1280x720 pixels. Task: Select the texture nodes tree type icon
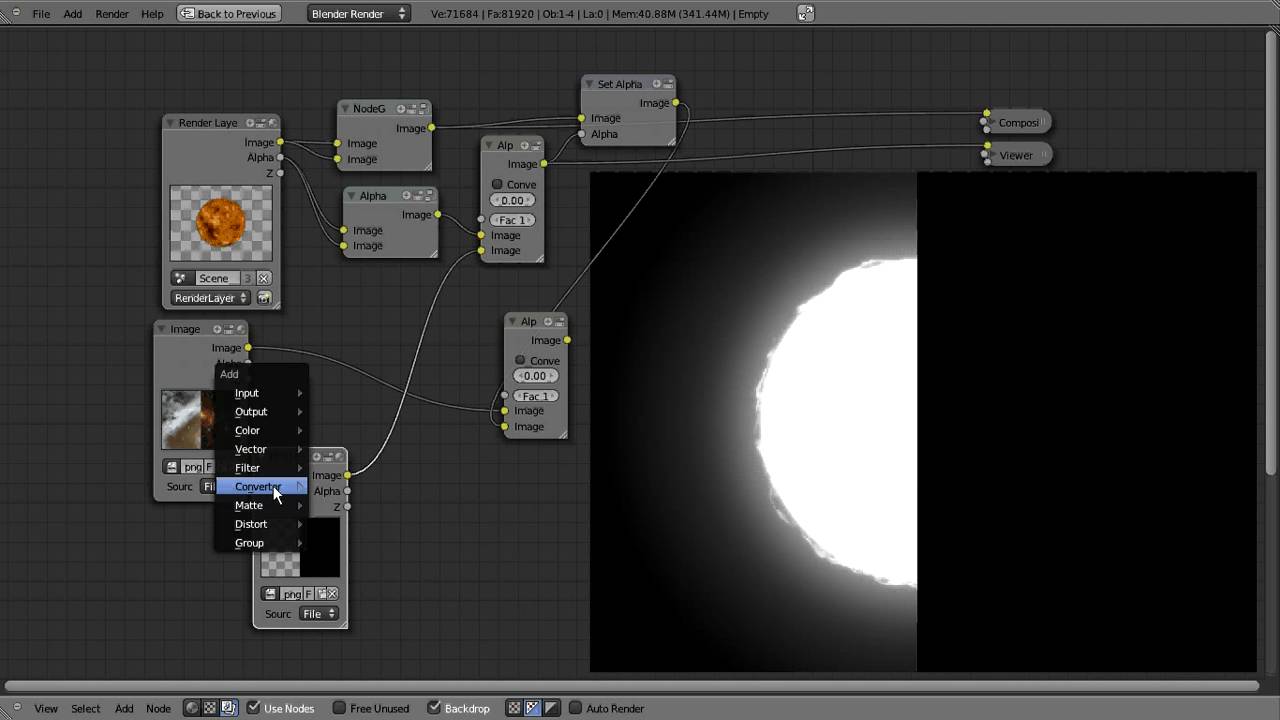pyautogui.click(x=210, y=708)
